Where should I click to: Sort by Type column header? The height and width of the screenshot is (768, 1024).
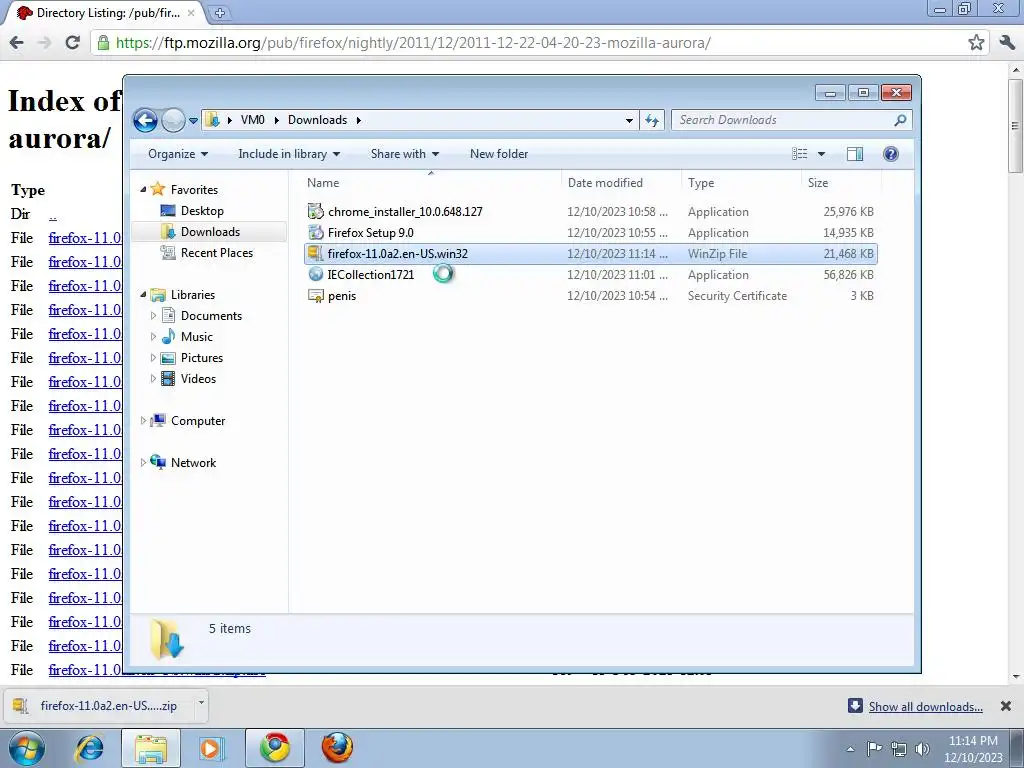pos(741,183)
